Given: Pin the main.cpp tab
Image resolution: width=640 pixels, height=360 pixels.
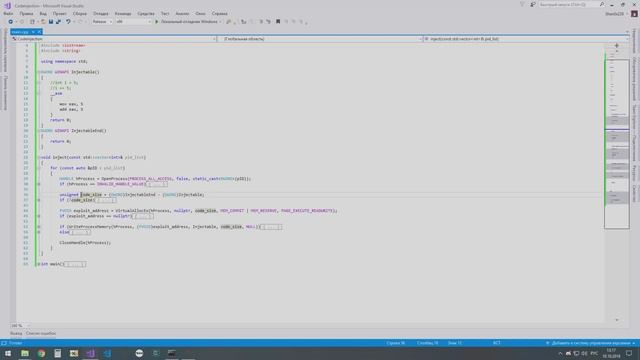Looking at the screenshot, I should click(33, 31).
